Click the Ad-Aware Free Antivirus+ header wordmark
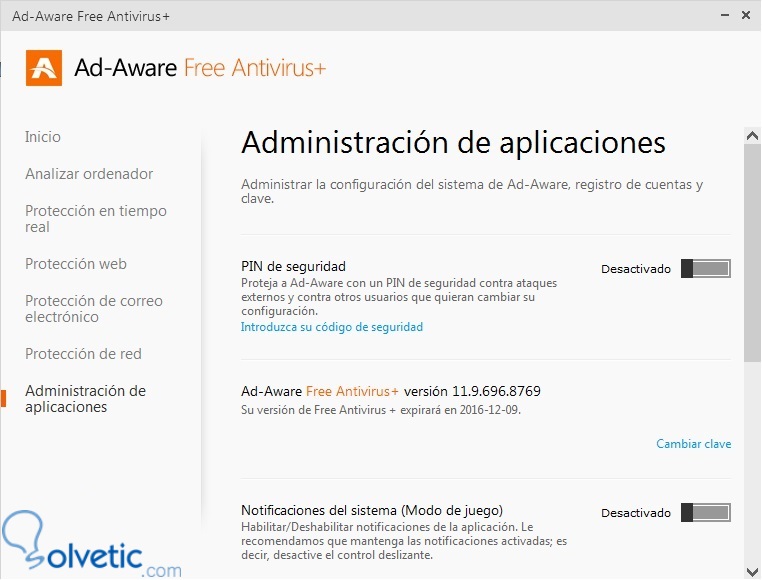This screenshot has height=580, width=762. coord(200,68)
